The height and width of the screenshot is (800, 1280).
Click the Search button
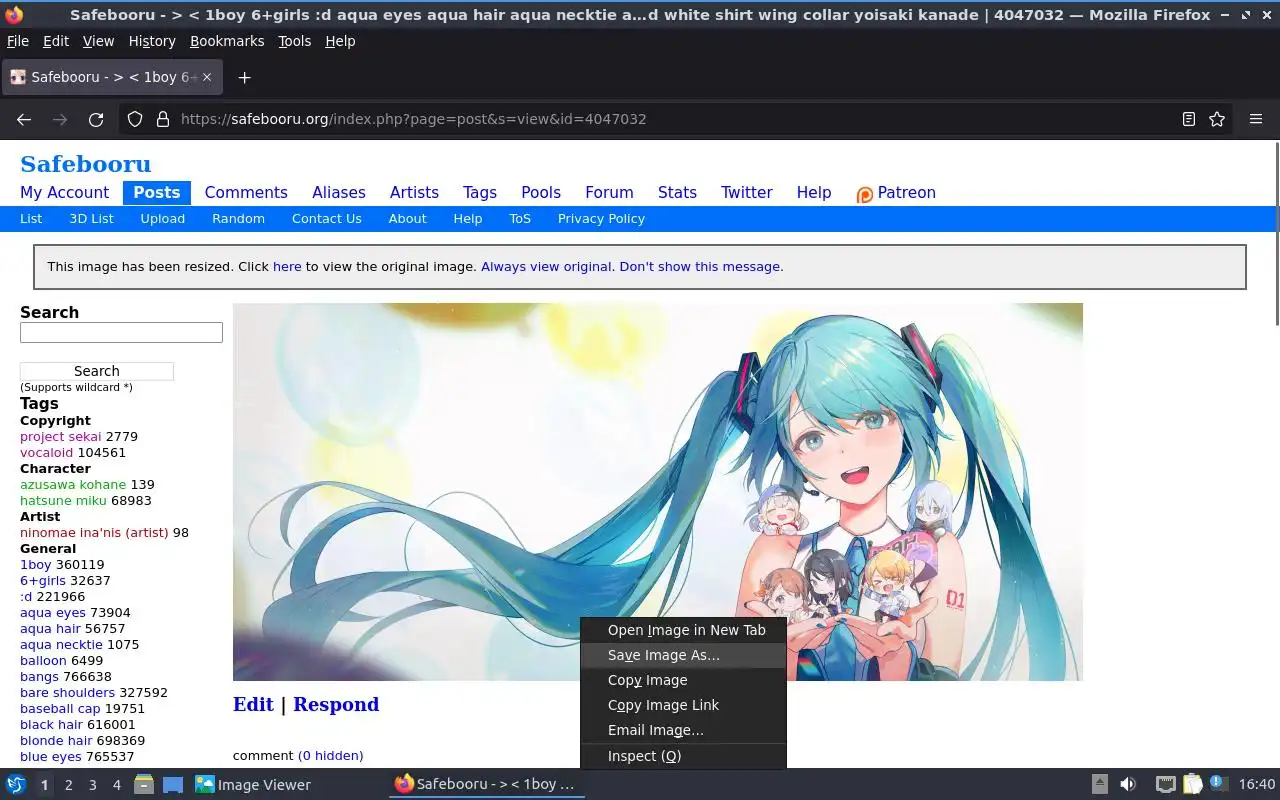pyautogui.click(x=97, y=371)
